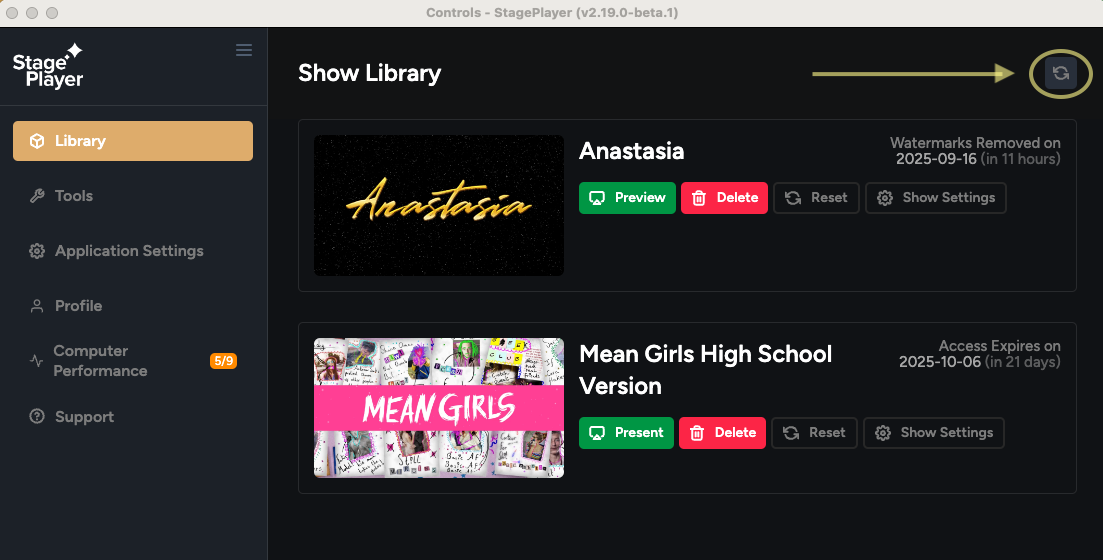The image size is (1103, 560).
Task: Click the 5/9 performance score badge
Action: pos(224,361)
